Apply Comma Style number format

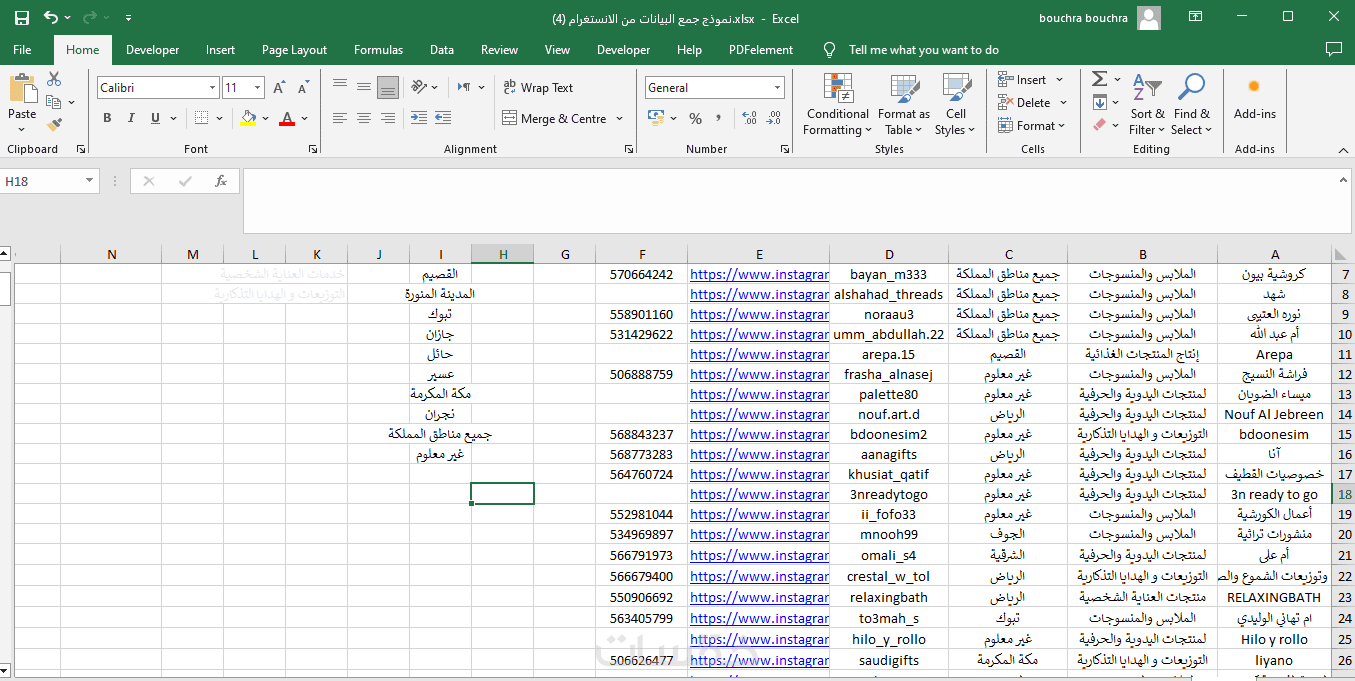click(x=719, y=118)
